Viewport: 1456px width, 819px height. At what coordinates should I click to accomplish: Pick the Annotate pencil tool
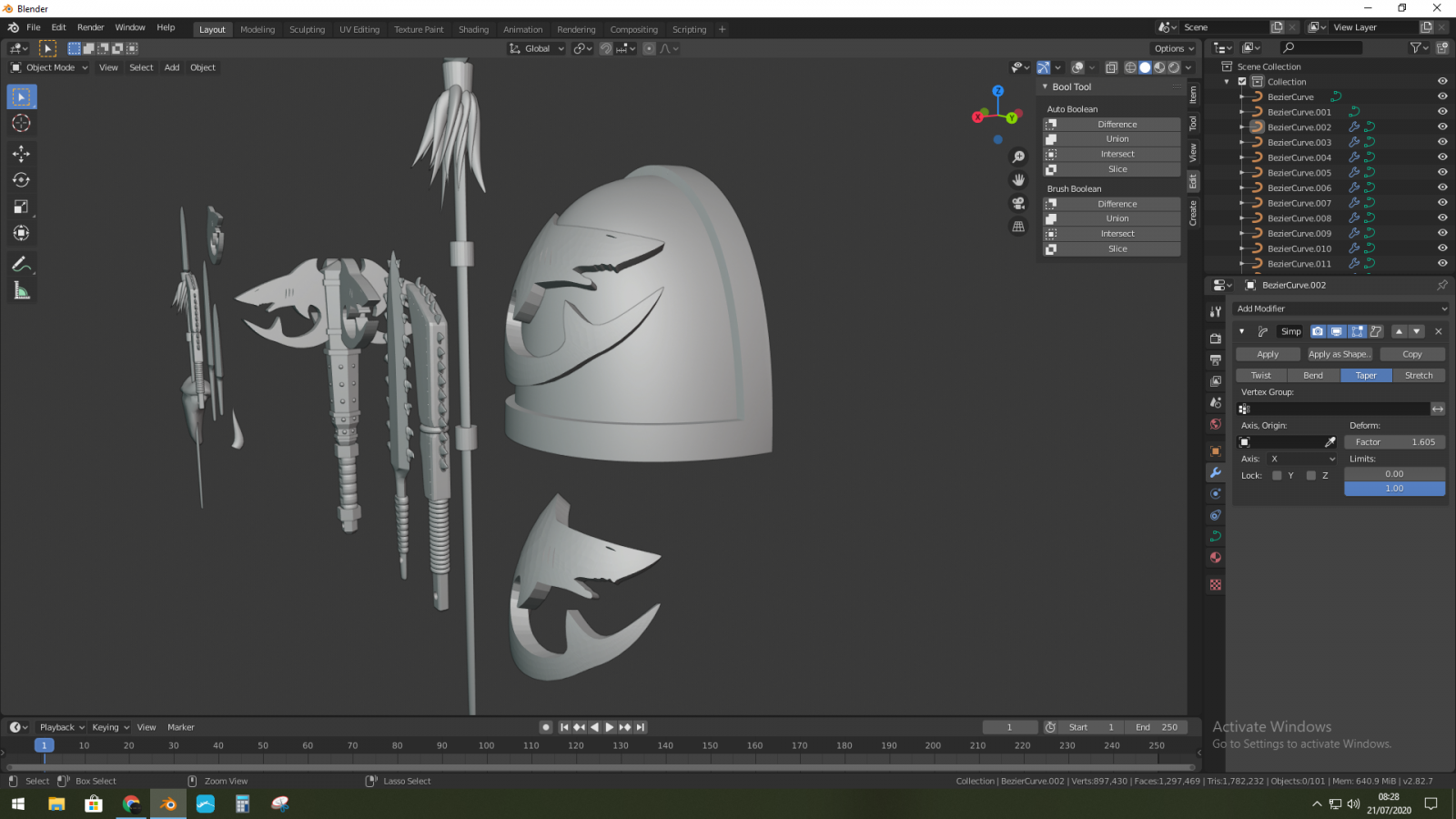coord(21,264)
